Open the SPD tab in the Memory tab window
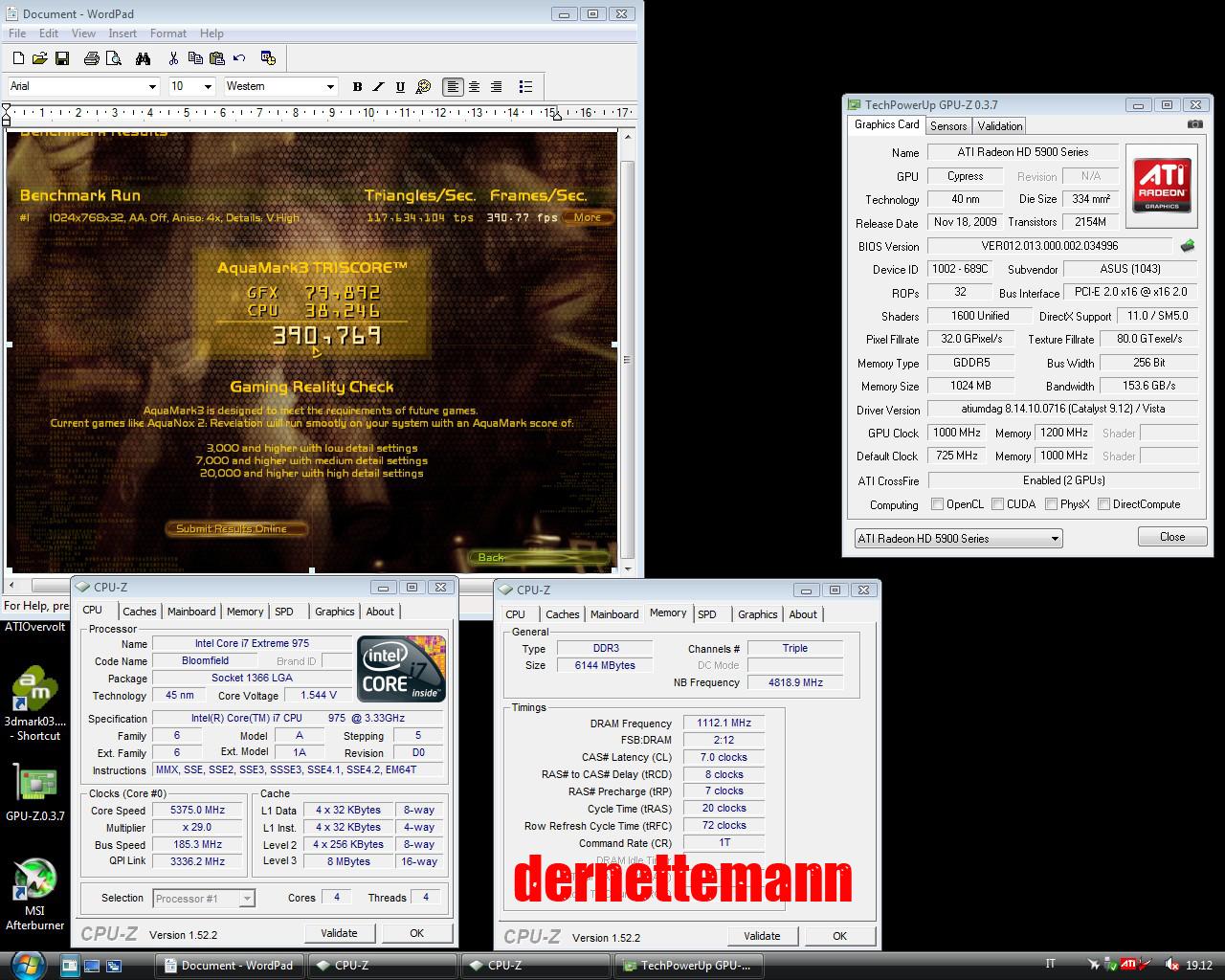Viewport: 1225px width, 980px height. [707, 614]
